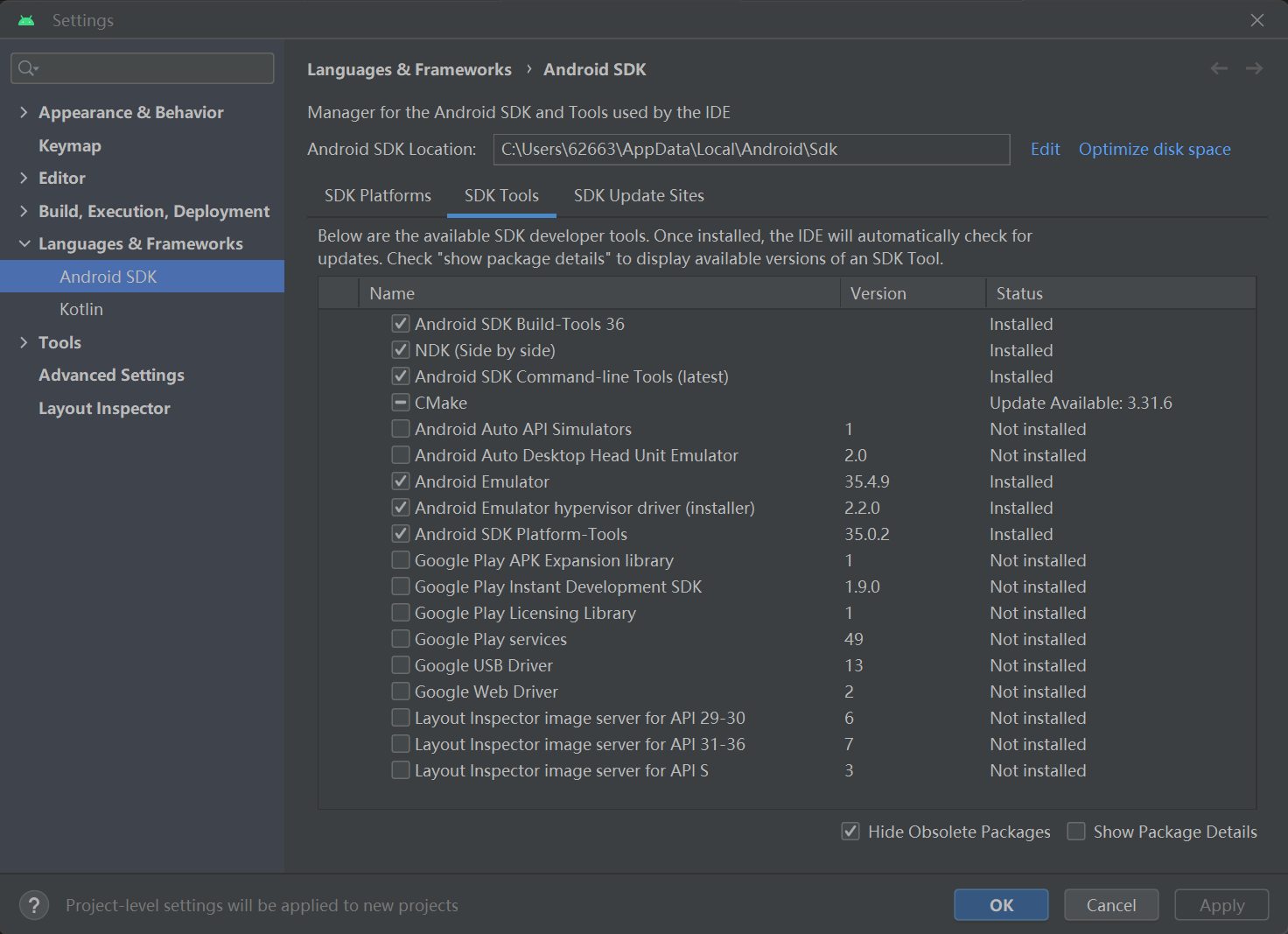Click version 1.9.0 cell
Image resolution: width=1288 pixels, height=934 pixels.
click(862, 586)
